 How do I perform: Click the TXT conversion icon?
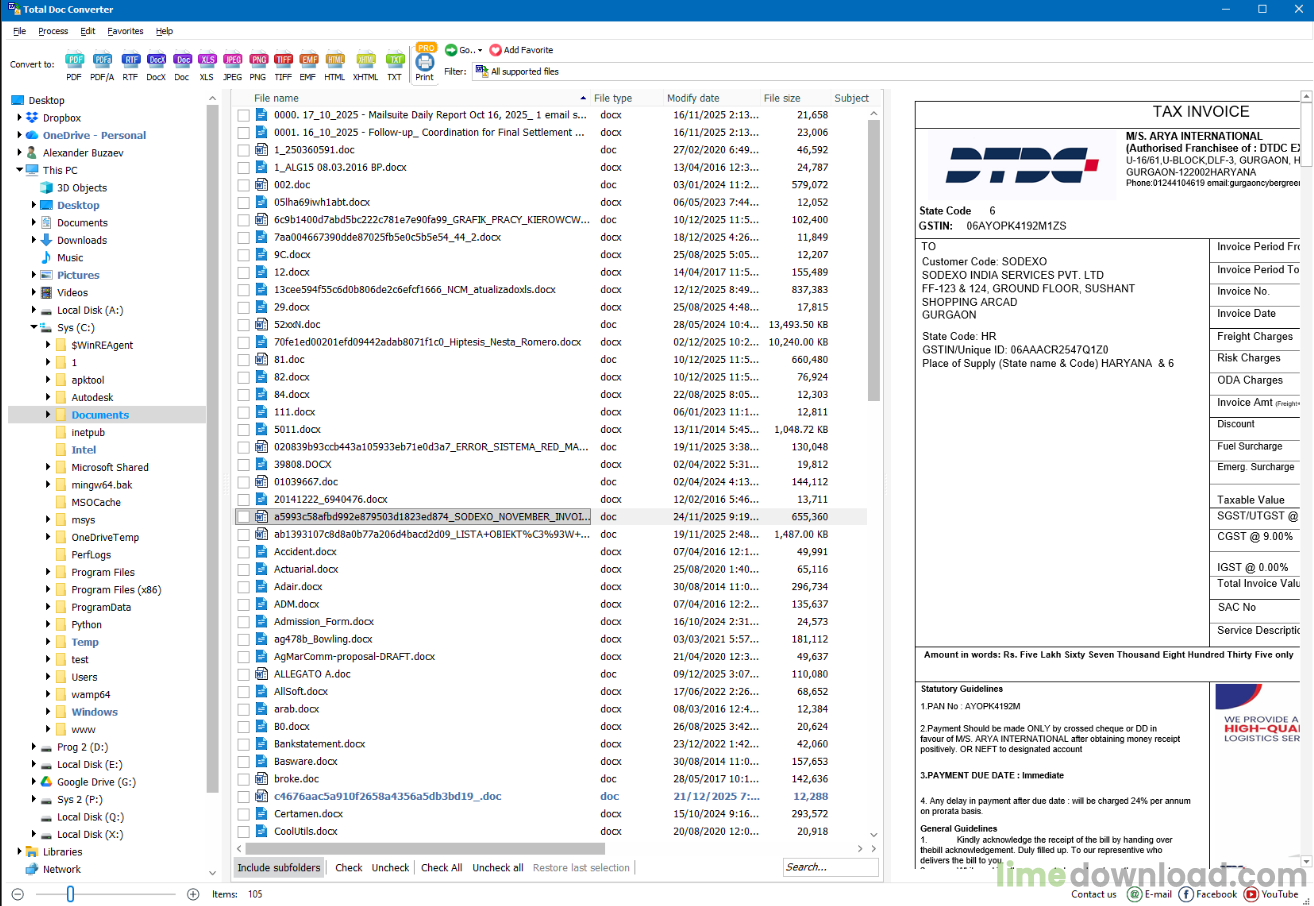point(395,65)
